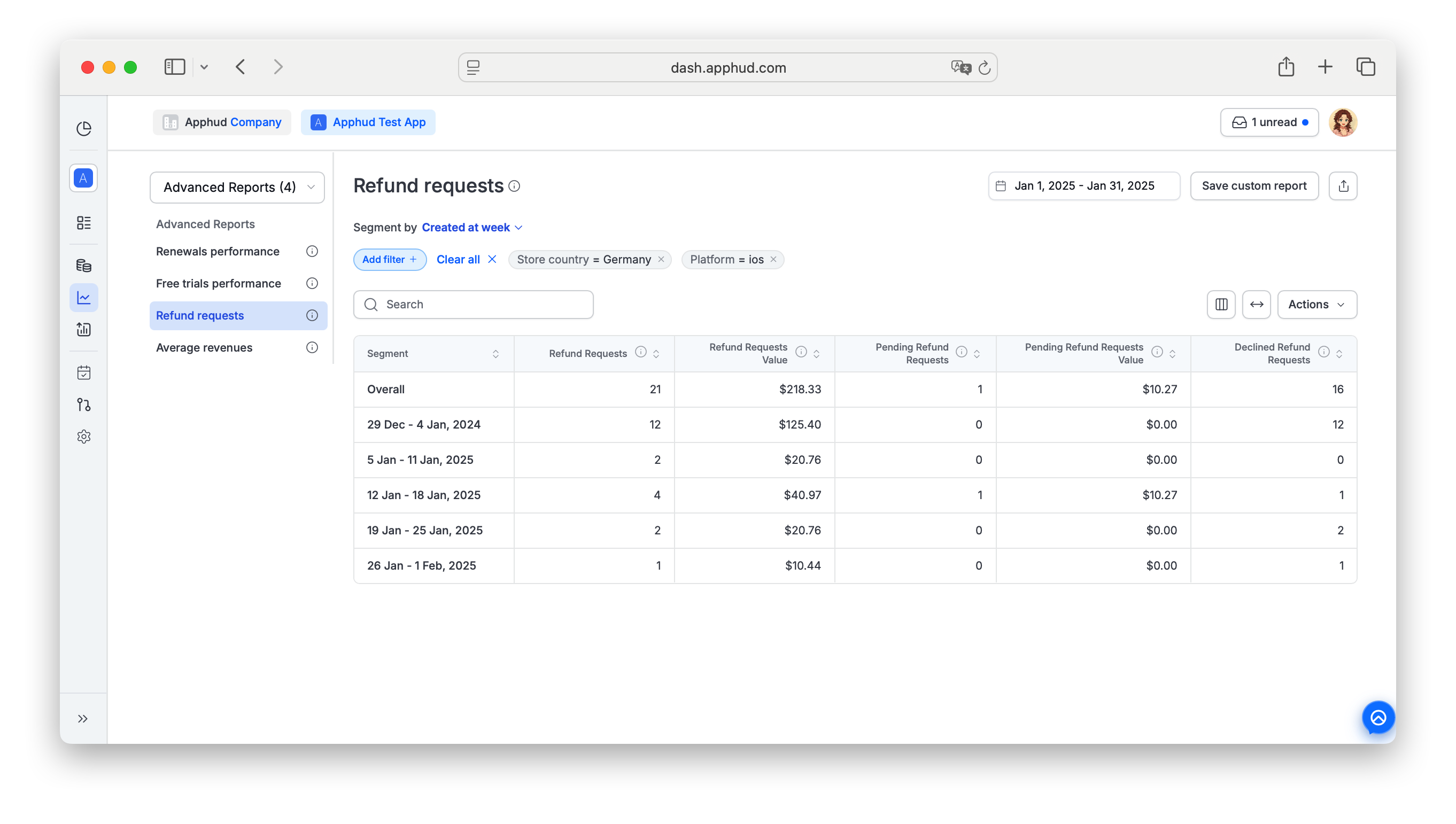Open the git branch integrations icon in sidebar
Viewport: 1456px width, 824px height.
pyautogui.click(x=84, y=405)
